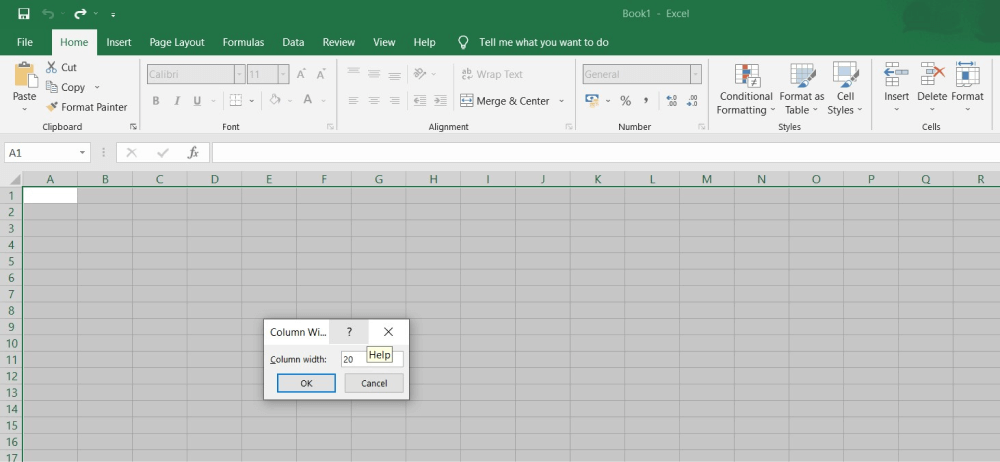Image resolution: width=1000 pixels, height=462 pixels.
Task: Click the Delete cells button
Action: 932,88
